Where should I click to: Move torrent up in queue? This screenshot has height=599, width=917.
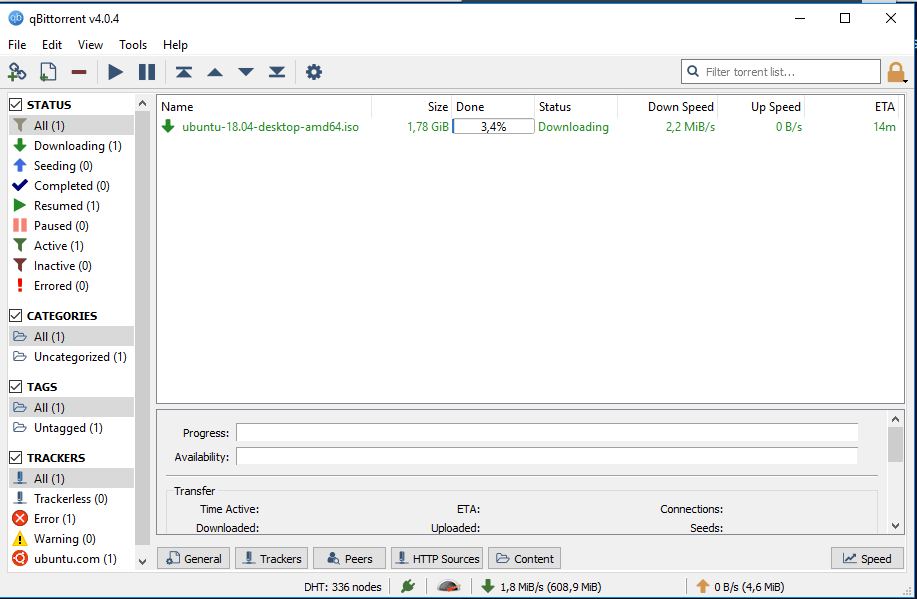(215, 72)
